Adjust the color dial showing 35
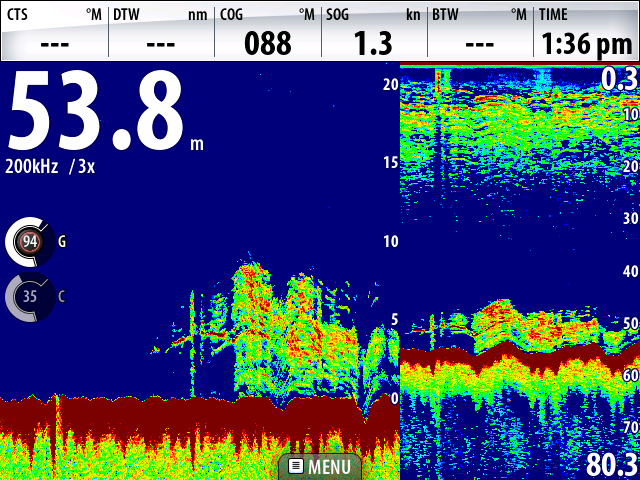 pyautogui.click(x=29, y=296)
